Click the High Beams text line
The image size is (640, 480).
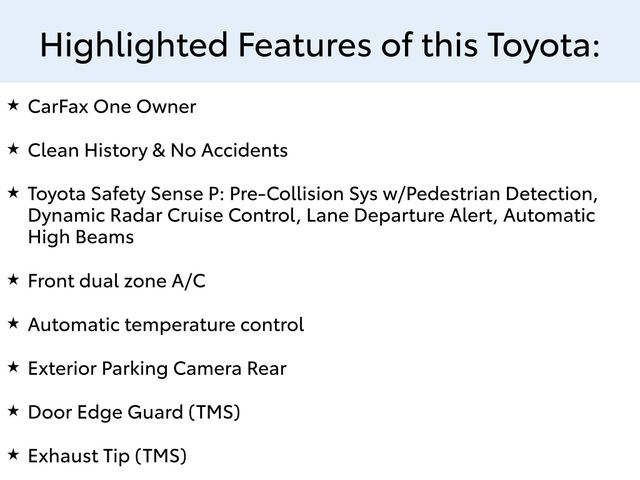pos(81,237)
